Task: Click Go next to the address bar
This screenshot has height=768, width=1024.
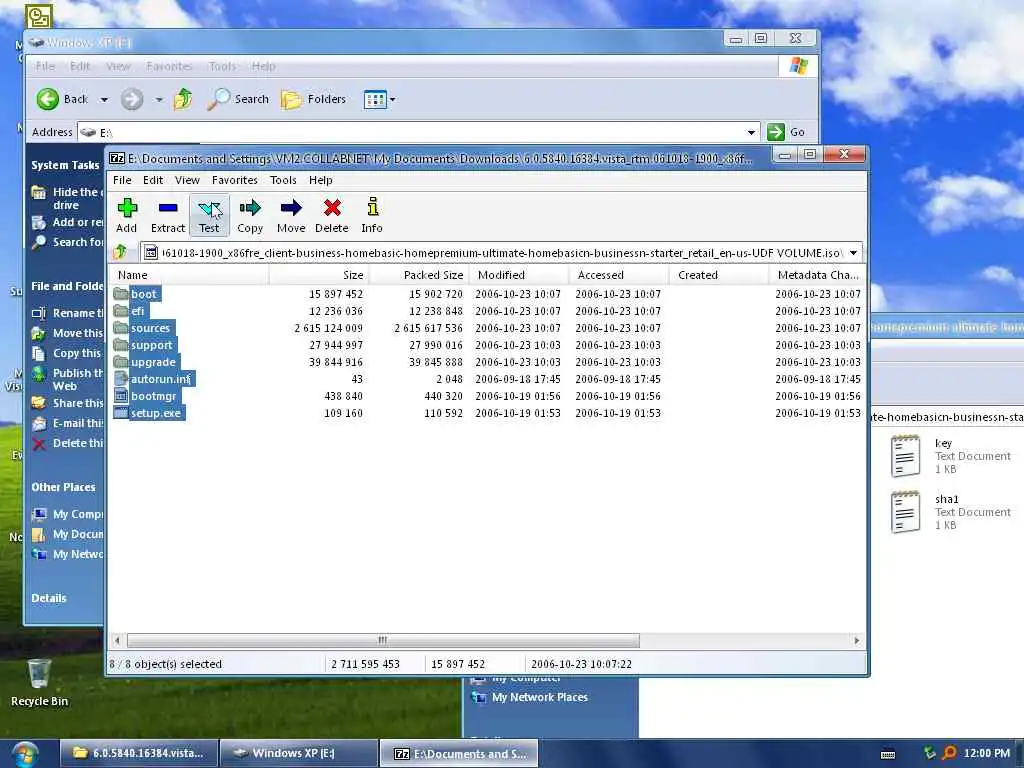Action: 786,132
